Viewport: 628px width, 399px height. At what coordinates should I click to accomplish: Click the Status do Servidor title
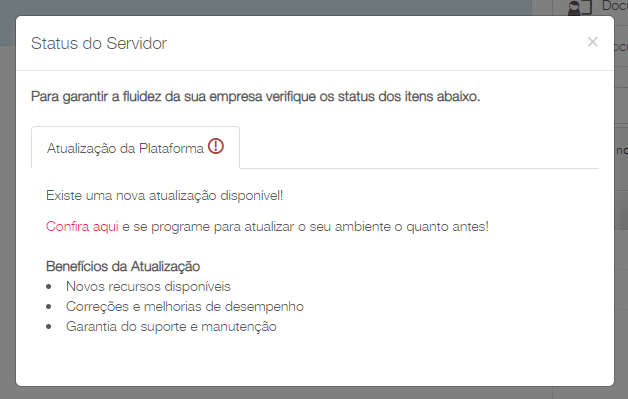99,43
